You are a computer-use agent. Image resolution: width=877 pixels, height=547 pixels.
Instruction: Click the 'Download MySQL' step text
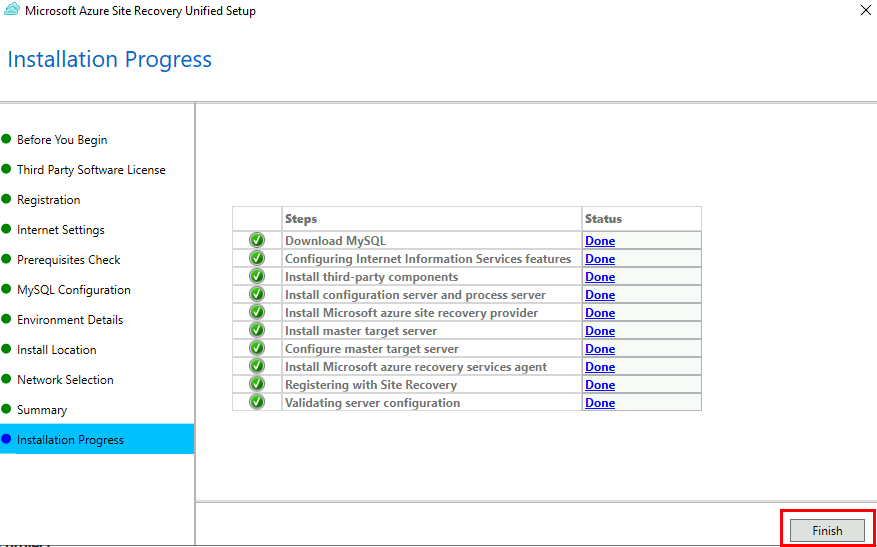[x=336, y=241]
